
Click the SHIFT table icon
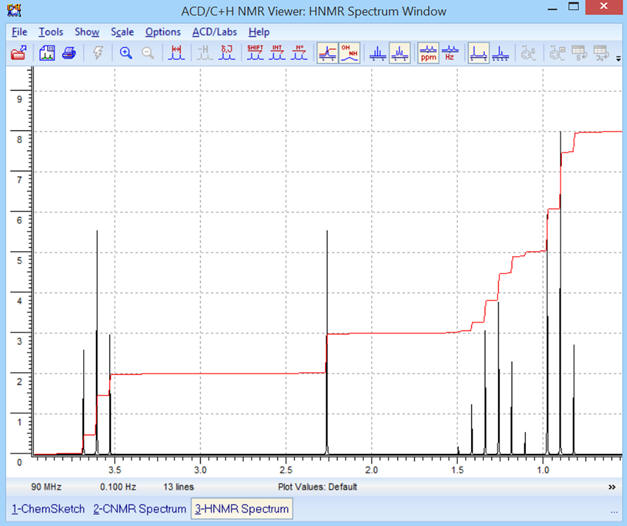(x=255, y=53)
